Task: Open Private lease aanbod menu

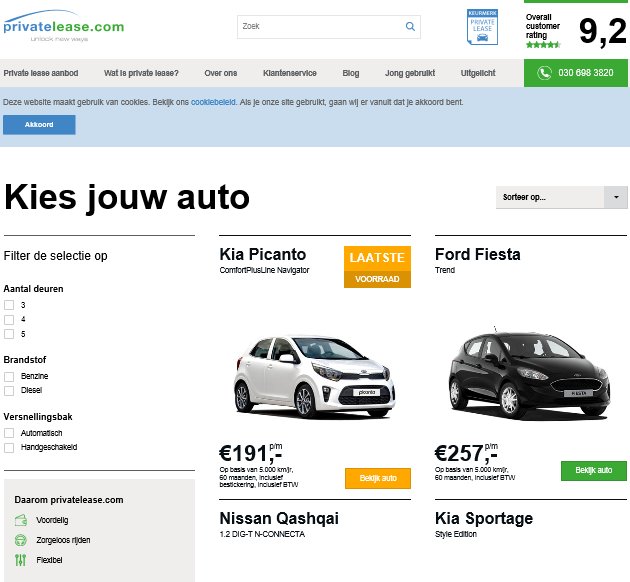Action: pos(41,73)
